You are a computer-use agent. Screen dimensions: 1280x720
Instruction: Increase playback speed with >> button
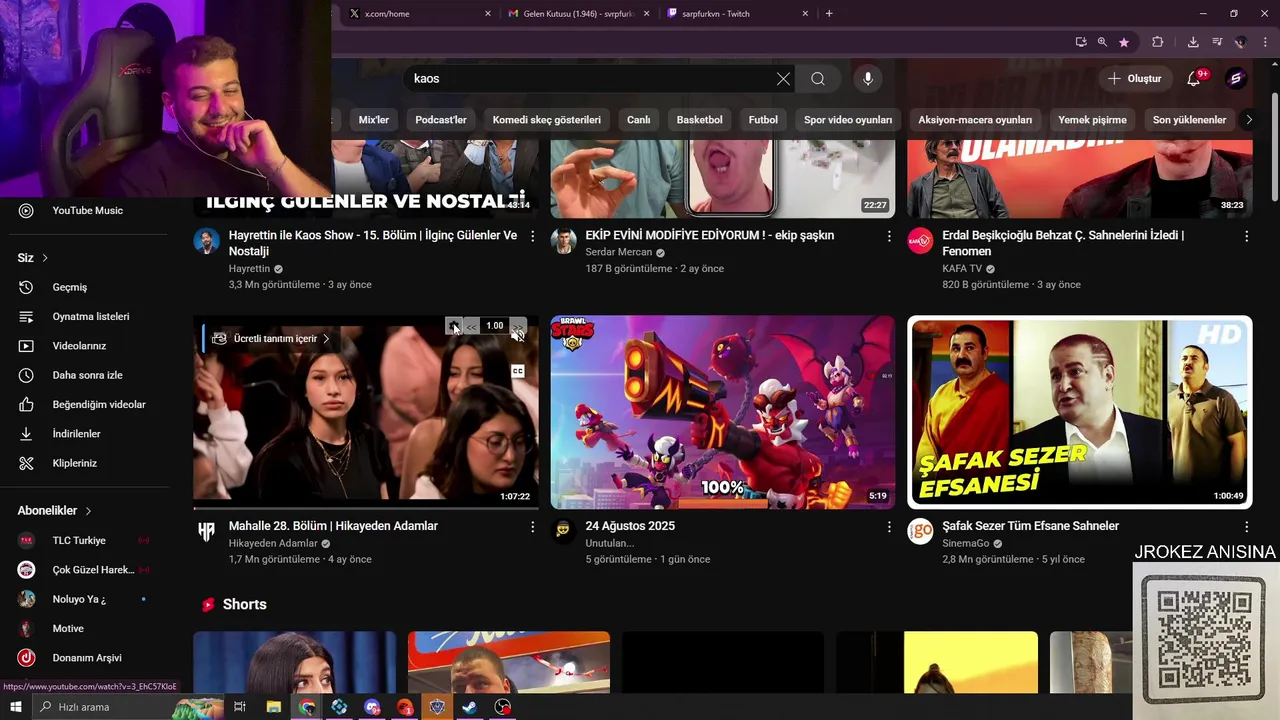point(517,326)
